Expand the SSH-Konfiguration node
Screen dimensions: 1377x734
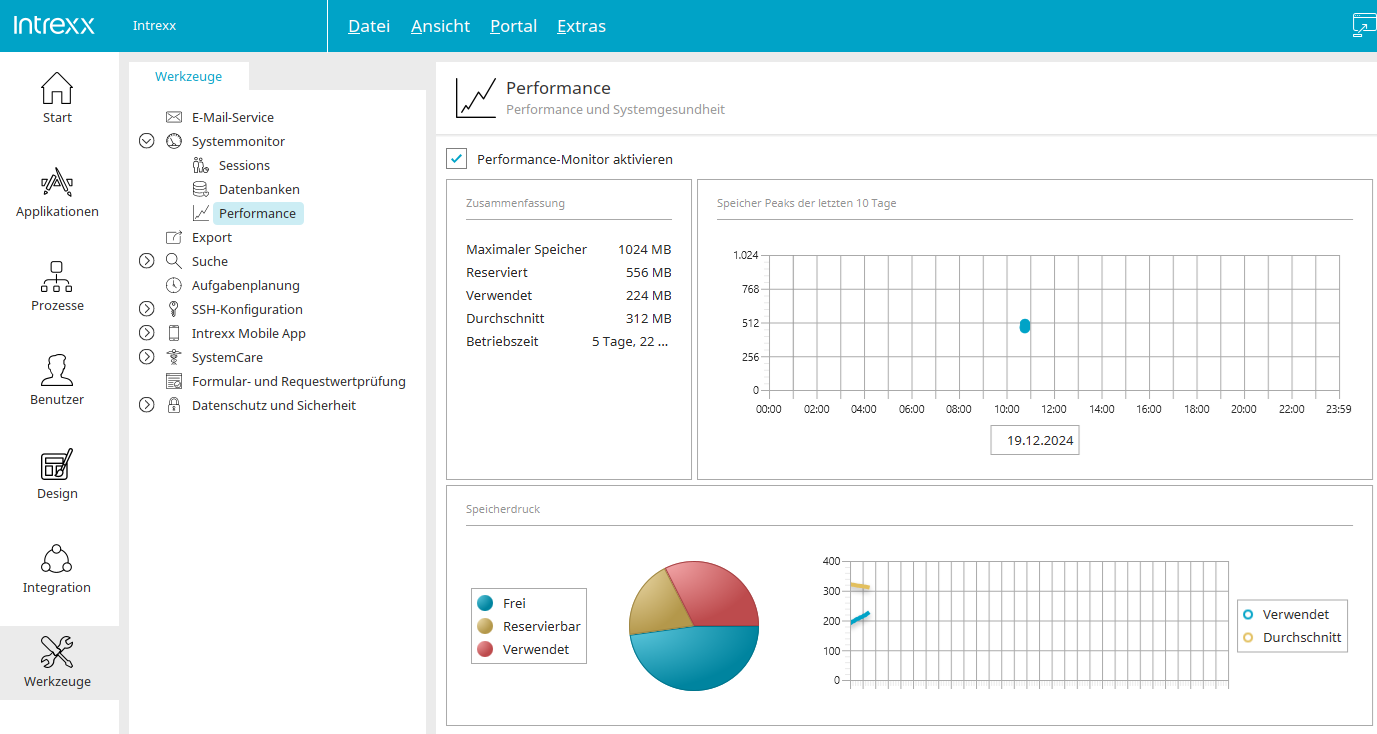tap(147, 309)
